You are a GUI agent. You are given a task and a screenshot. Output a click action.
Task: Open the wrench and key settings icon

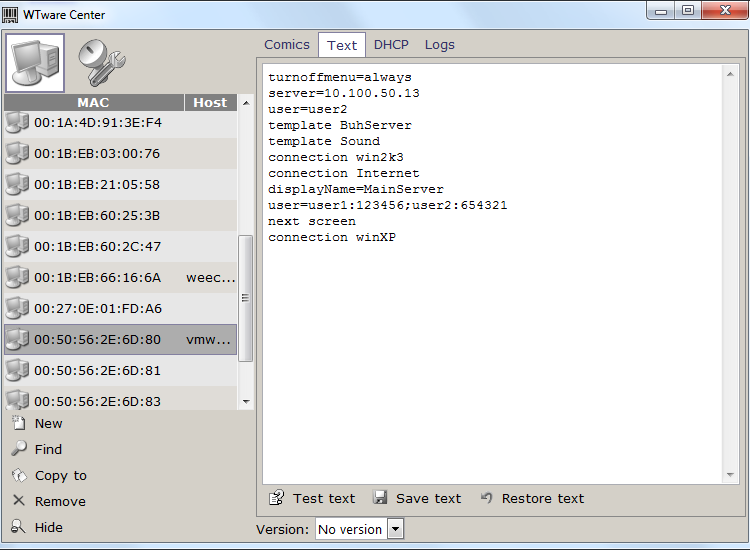99,62
